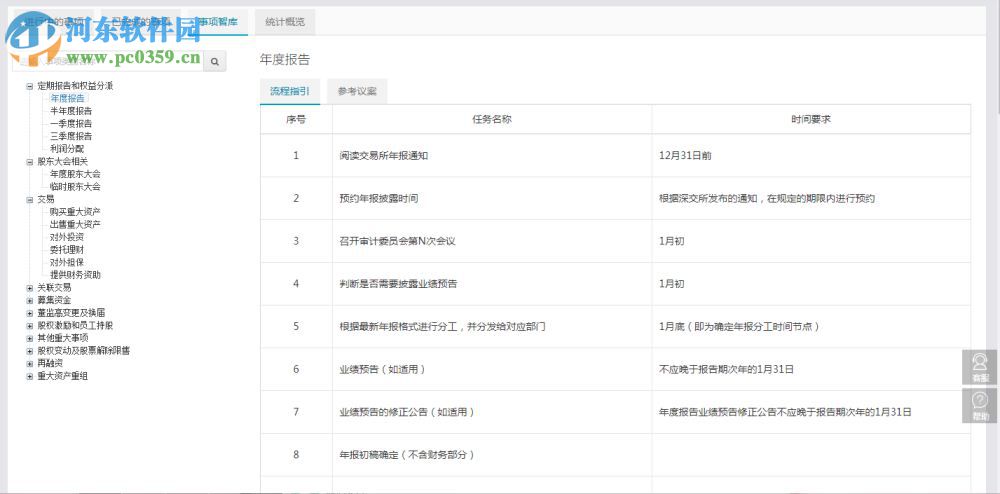Click task 召开审计委员会第N次会议

[397, 241]
